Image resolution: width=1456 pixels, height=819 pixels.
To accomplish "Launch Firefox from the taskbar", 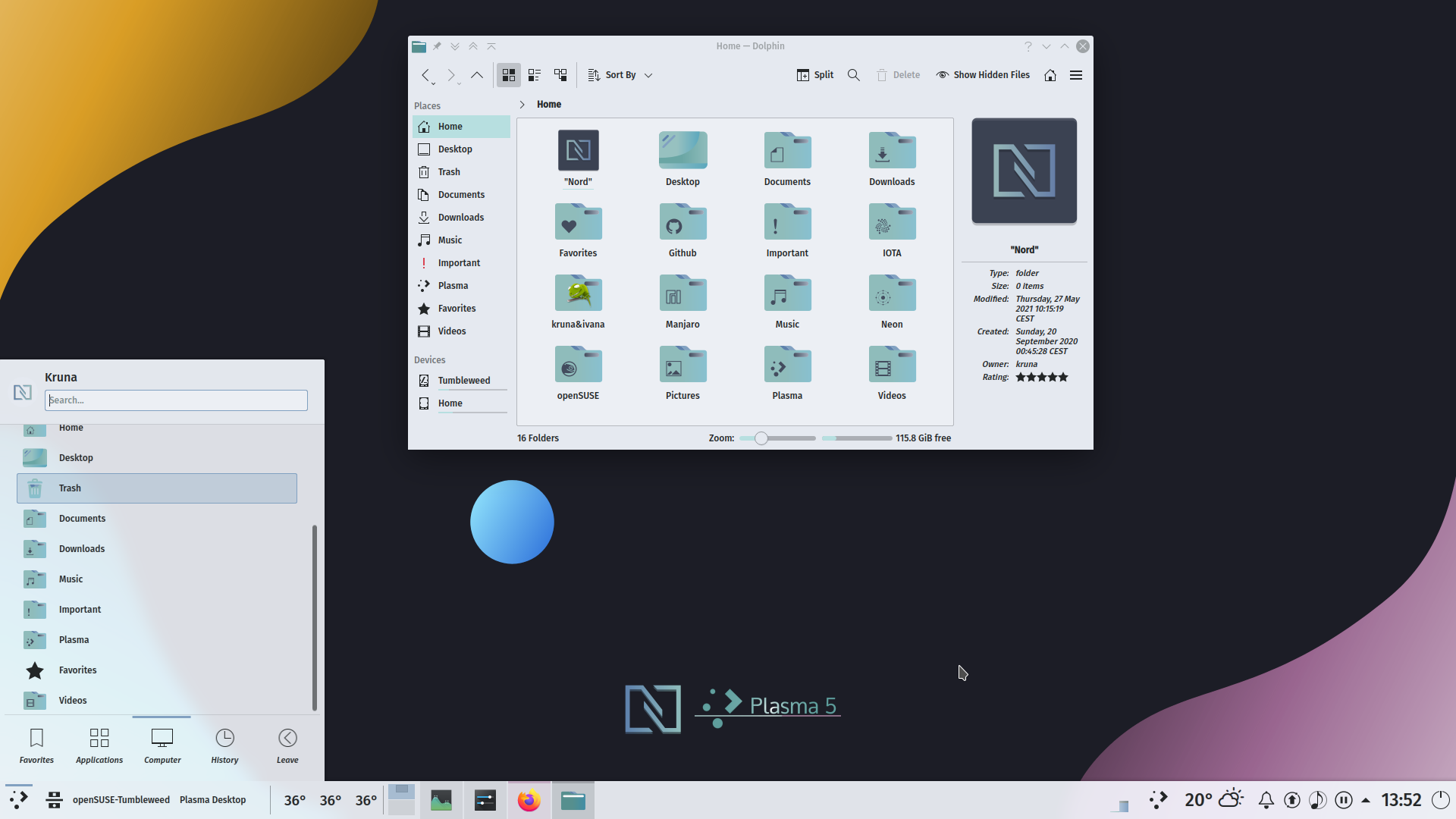I will point(529,801).
